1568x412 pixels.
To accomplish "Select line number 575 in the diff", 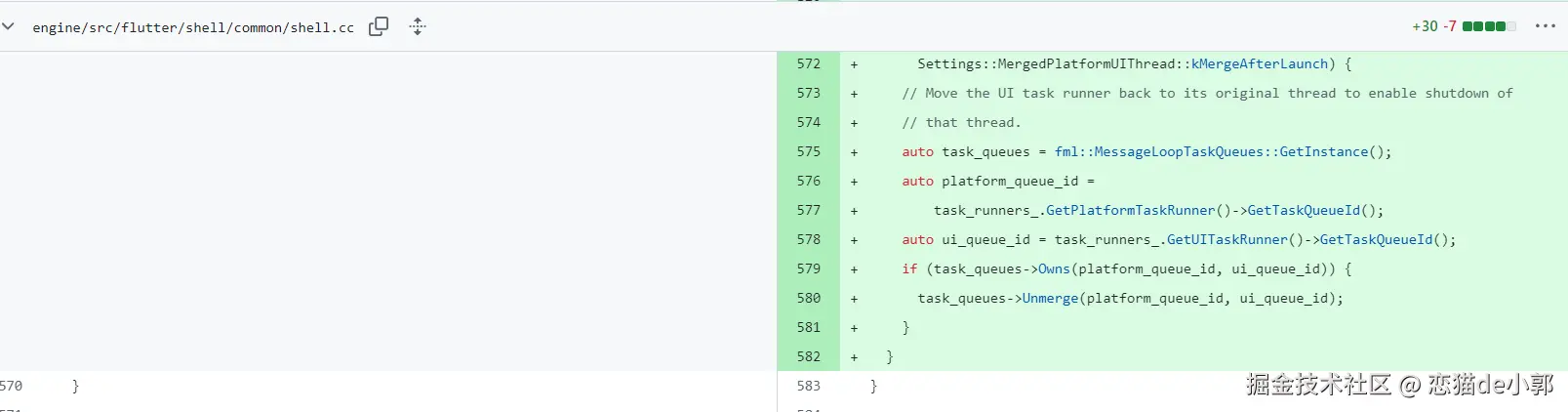I will [x=809, y=151].
